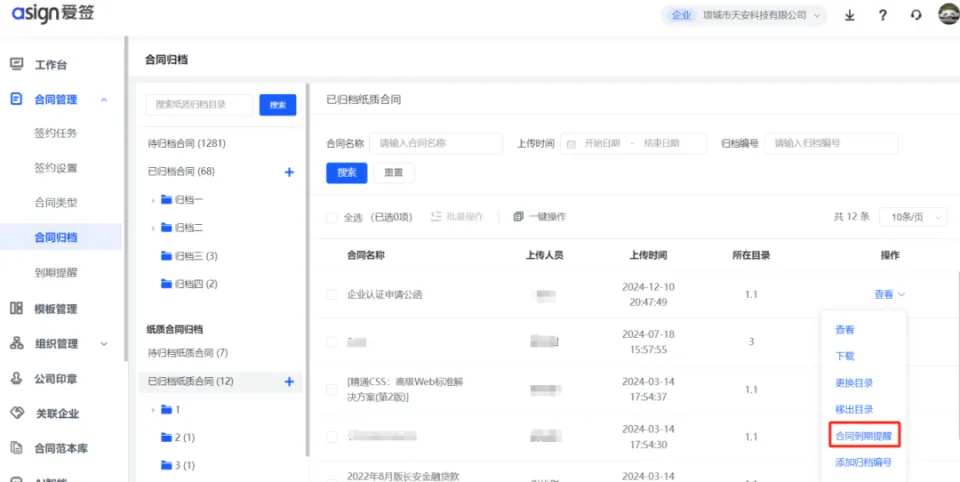Select checkbox for 精通CSS contract row
Image resolution: width=960 pixels, height=482 pixels.
click(x=332, y=389)
